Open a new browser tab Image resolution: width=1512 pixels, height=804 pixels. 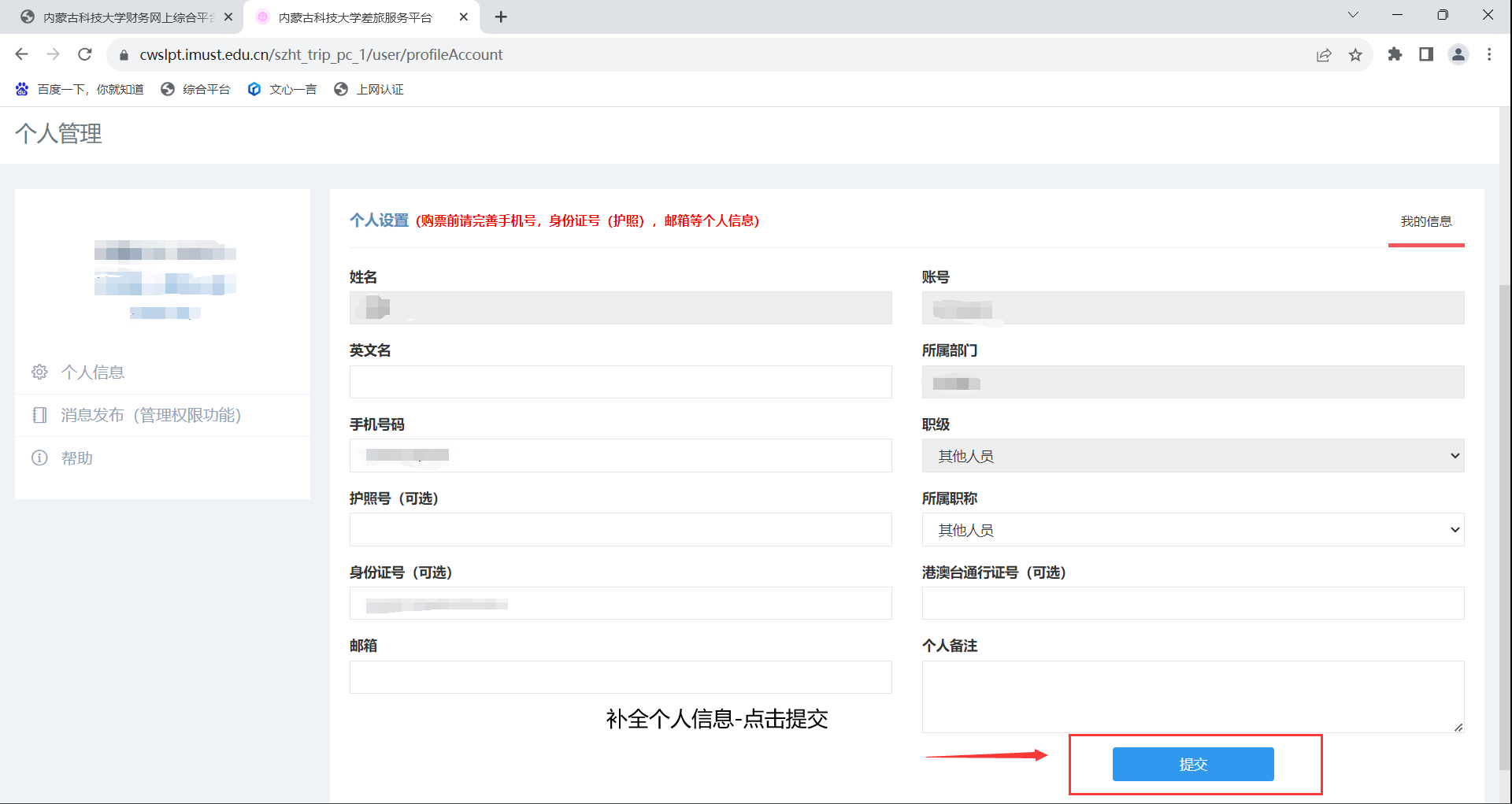point(501,17)
